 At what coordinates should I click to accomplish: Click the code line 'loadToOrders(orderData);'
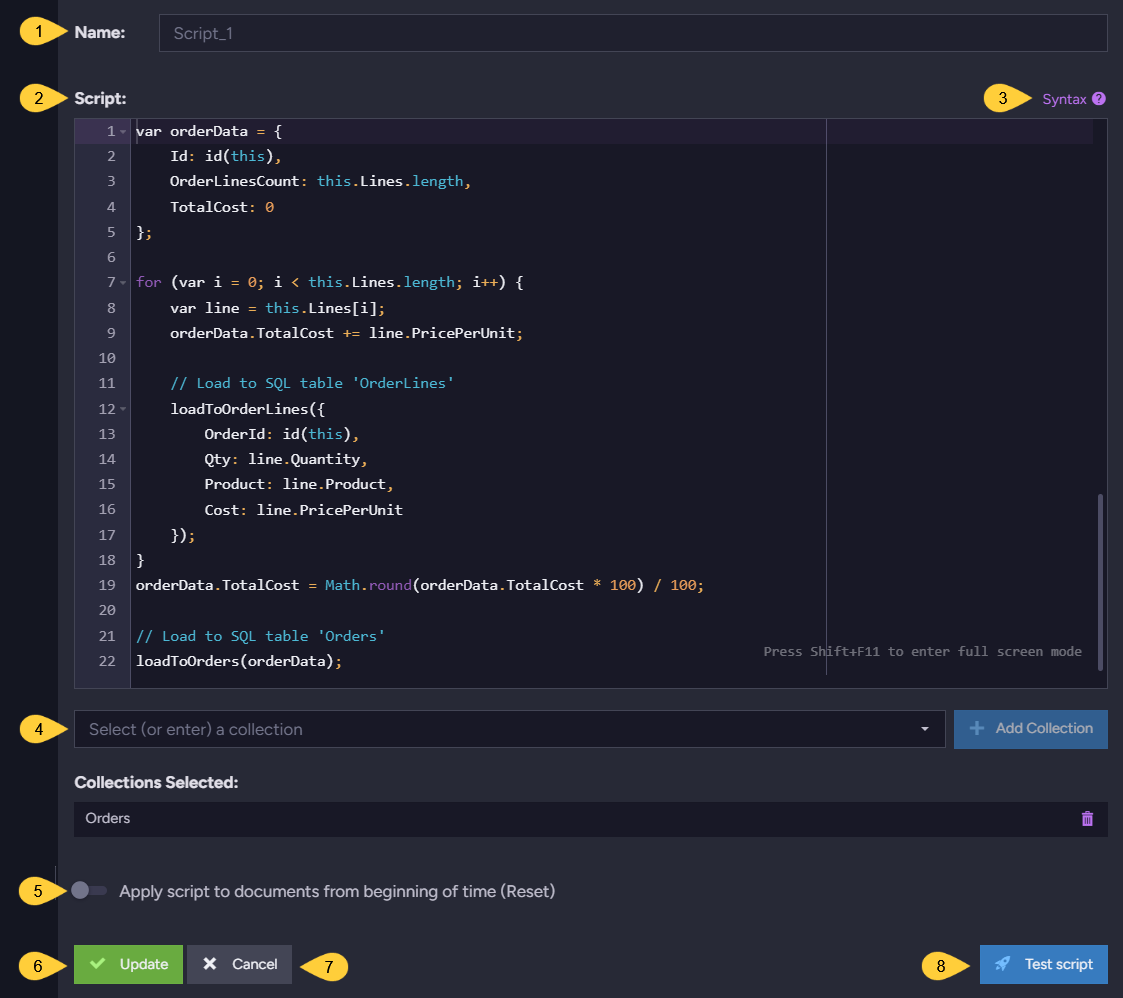[239, 661]
